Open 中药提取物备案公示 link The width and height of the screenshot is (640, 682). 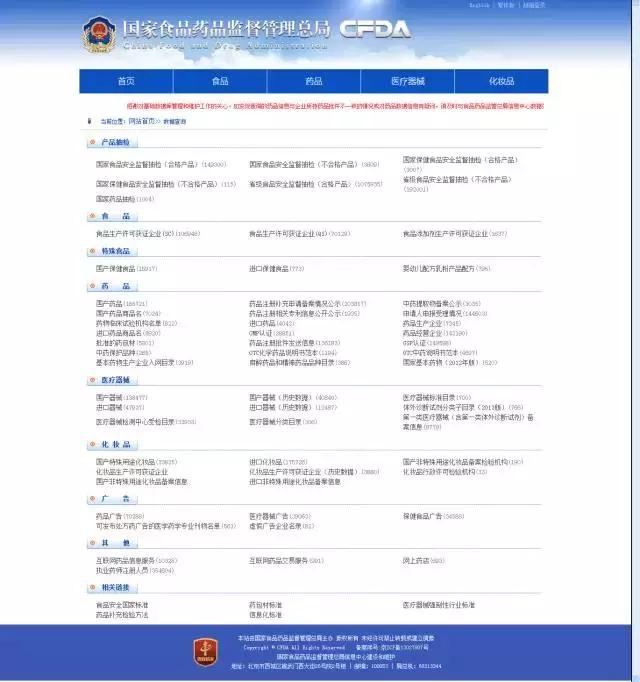(x=442, y=304)
